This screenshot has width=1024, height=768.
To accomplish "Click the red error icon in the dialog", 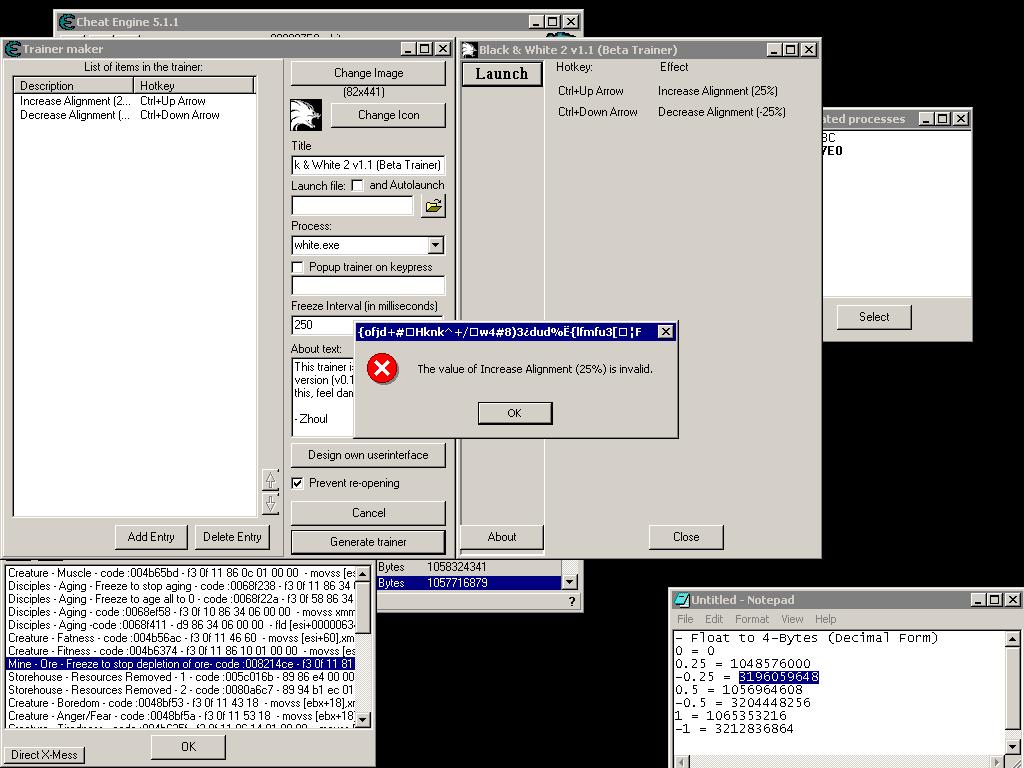I will pos(381,369).
